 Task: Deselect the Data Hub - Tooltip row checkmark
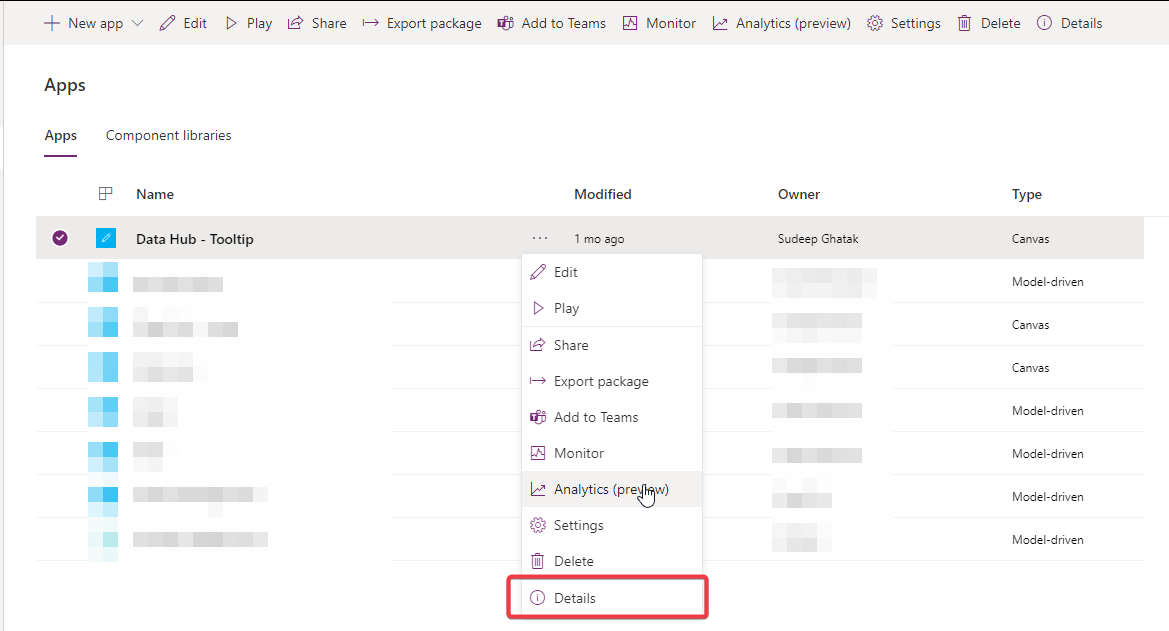point(60,238)
